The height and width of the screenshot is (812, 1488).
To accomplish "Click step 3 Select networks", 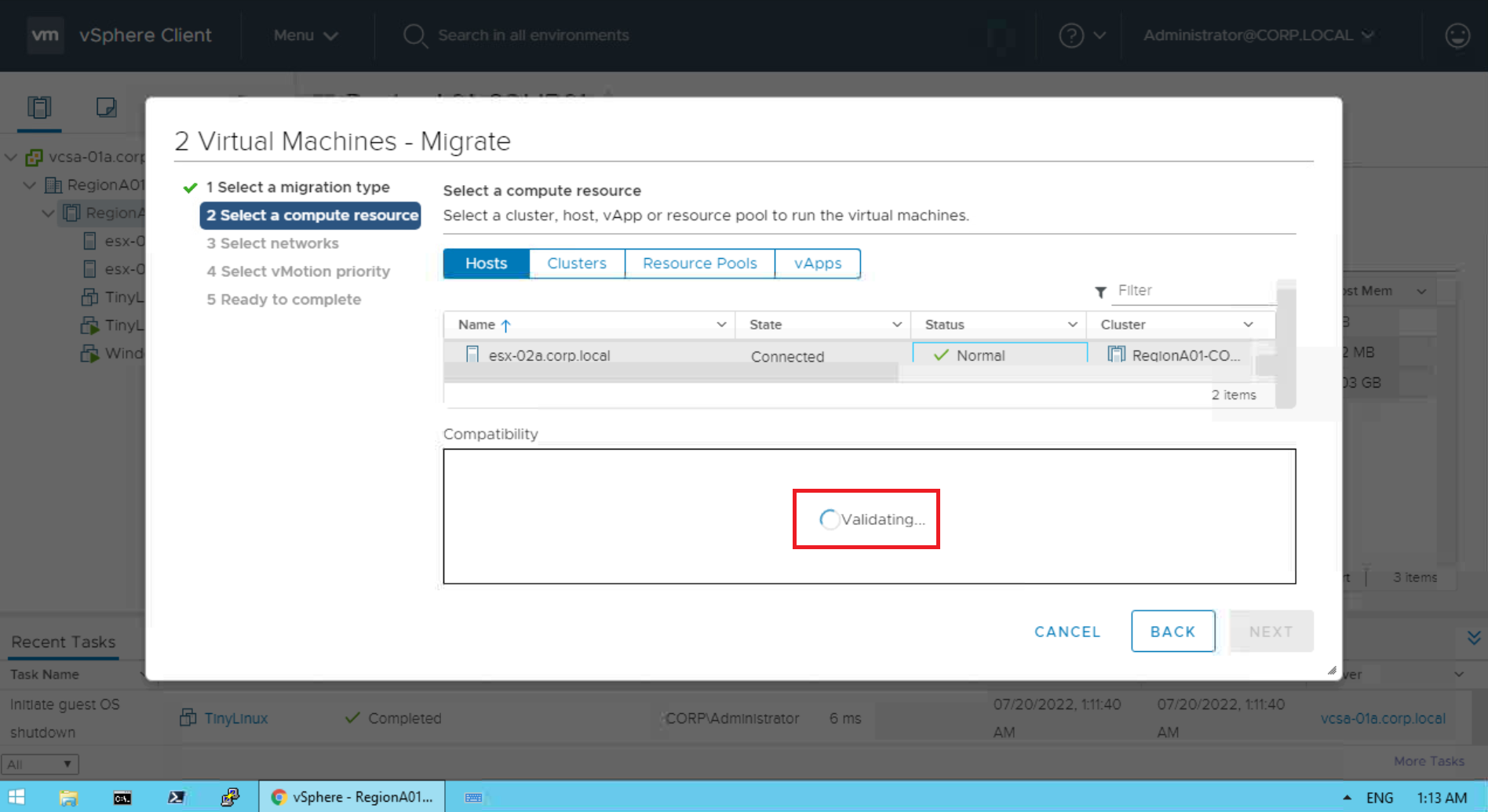I will pyautogui.click(x=272, y=243).
